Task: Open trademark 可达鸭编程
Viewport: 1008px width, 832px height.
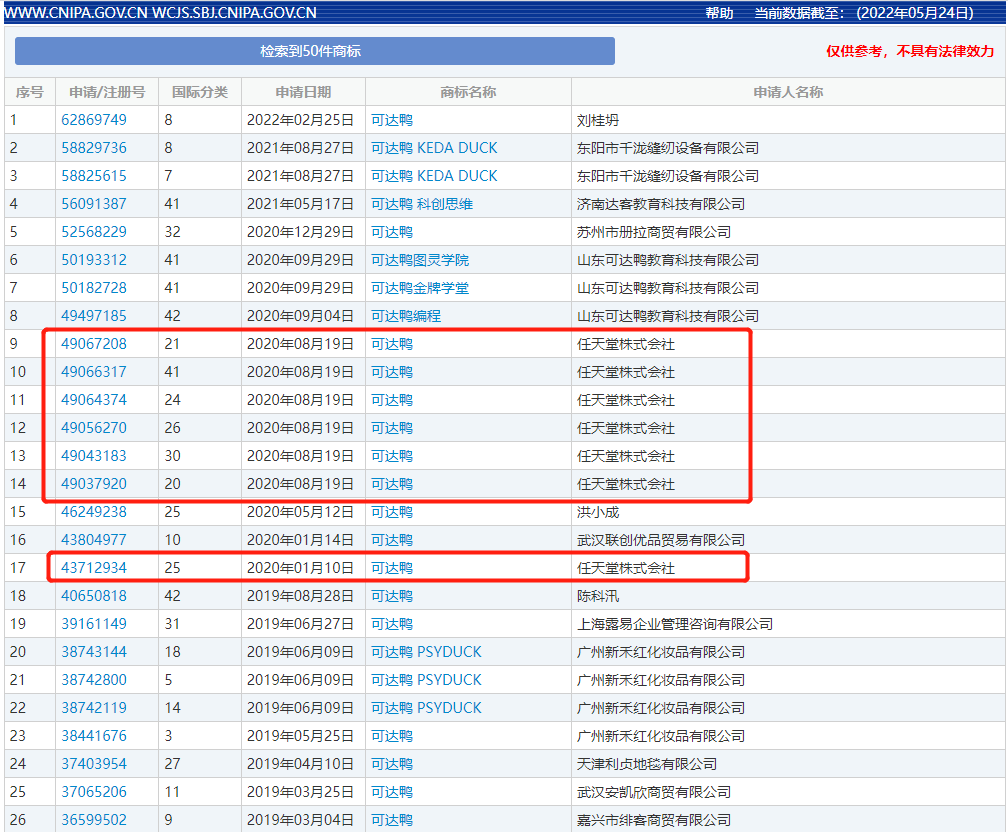Action: tap(406, 316)
